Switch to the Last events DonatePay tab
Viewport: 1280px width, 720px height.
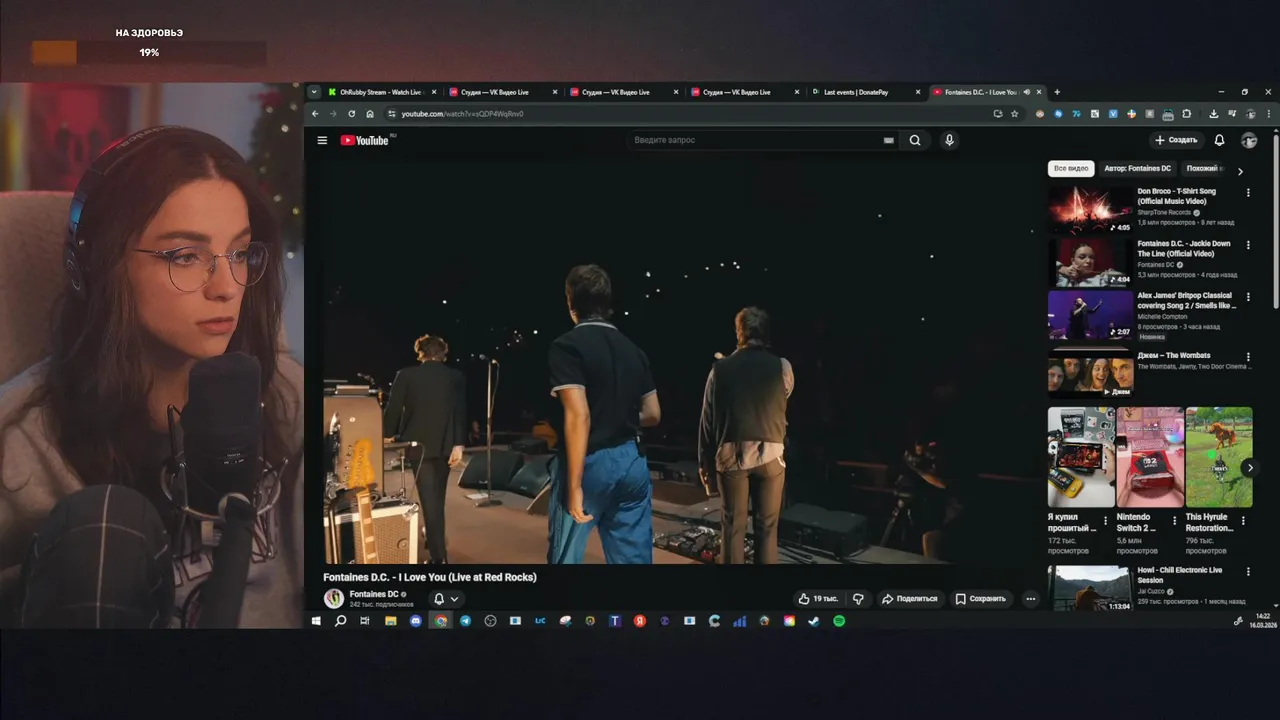(x=865, y=92)
